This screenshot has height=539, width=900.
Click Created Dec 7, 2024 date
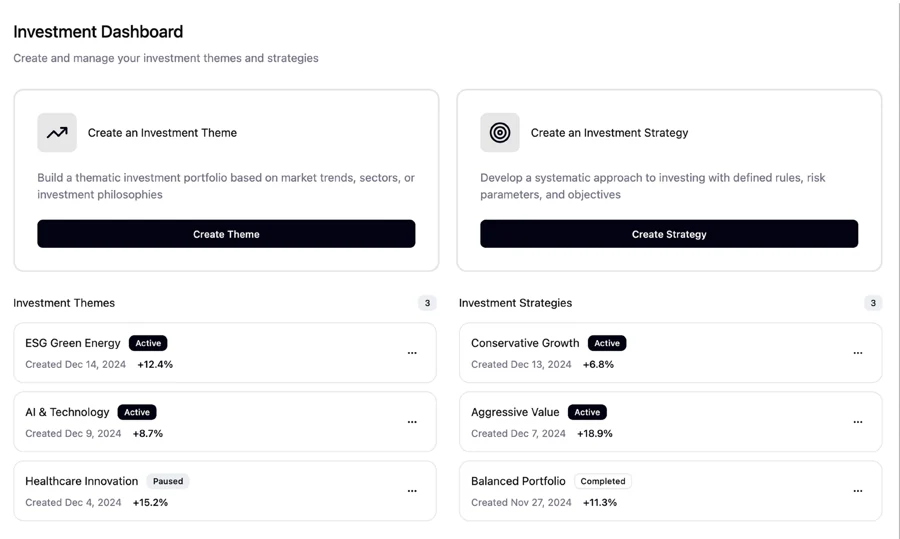pyautogui.click(x=518, y=433)
